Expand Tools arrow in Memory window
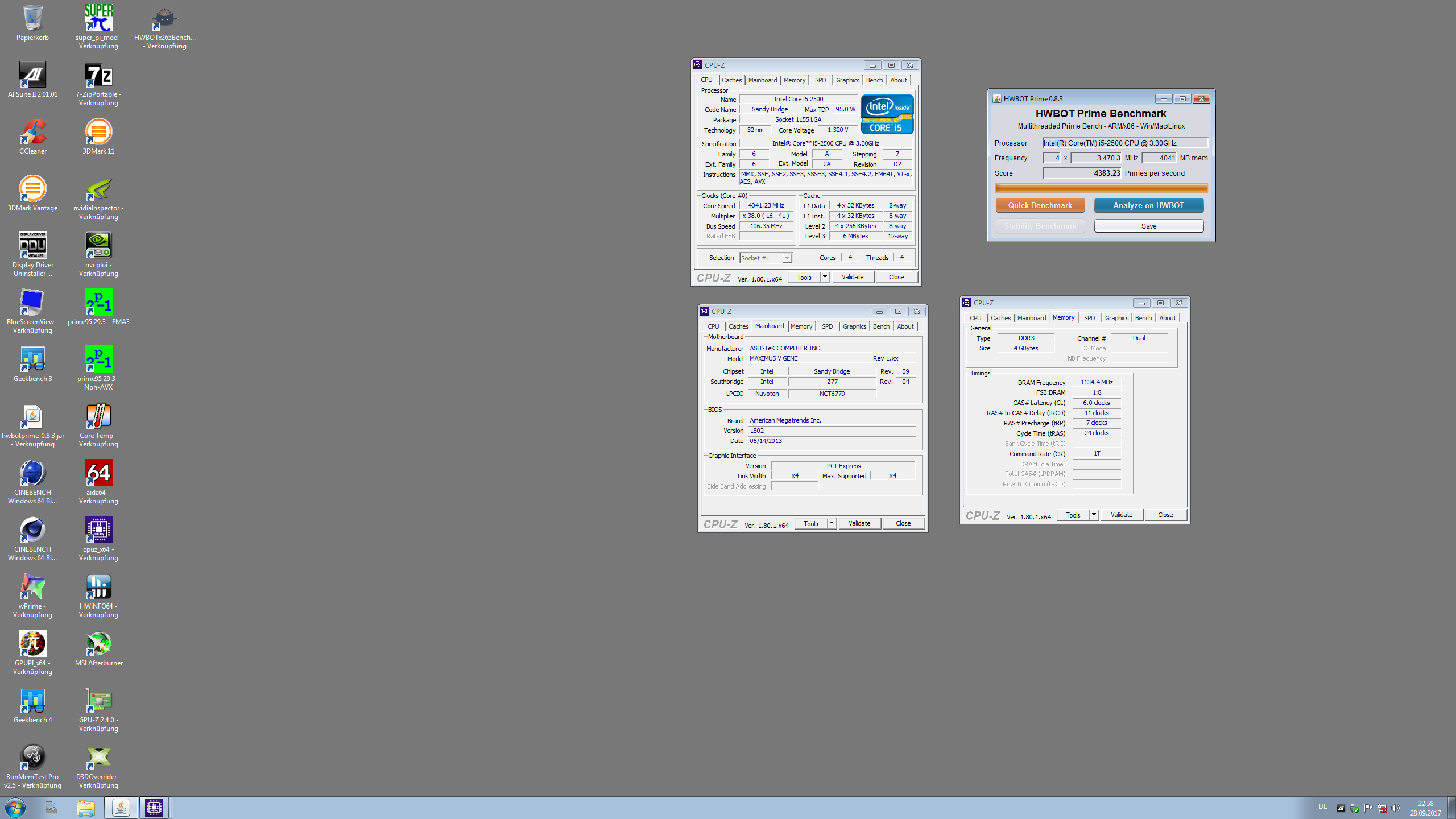The height and width of the screenshot is (819, 1456). pyautogui.click(x=1094, y=515)
